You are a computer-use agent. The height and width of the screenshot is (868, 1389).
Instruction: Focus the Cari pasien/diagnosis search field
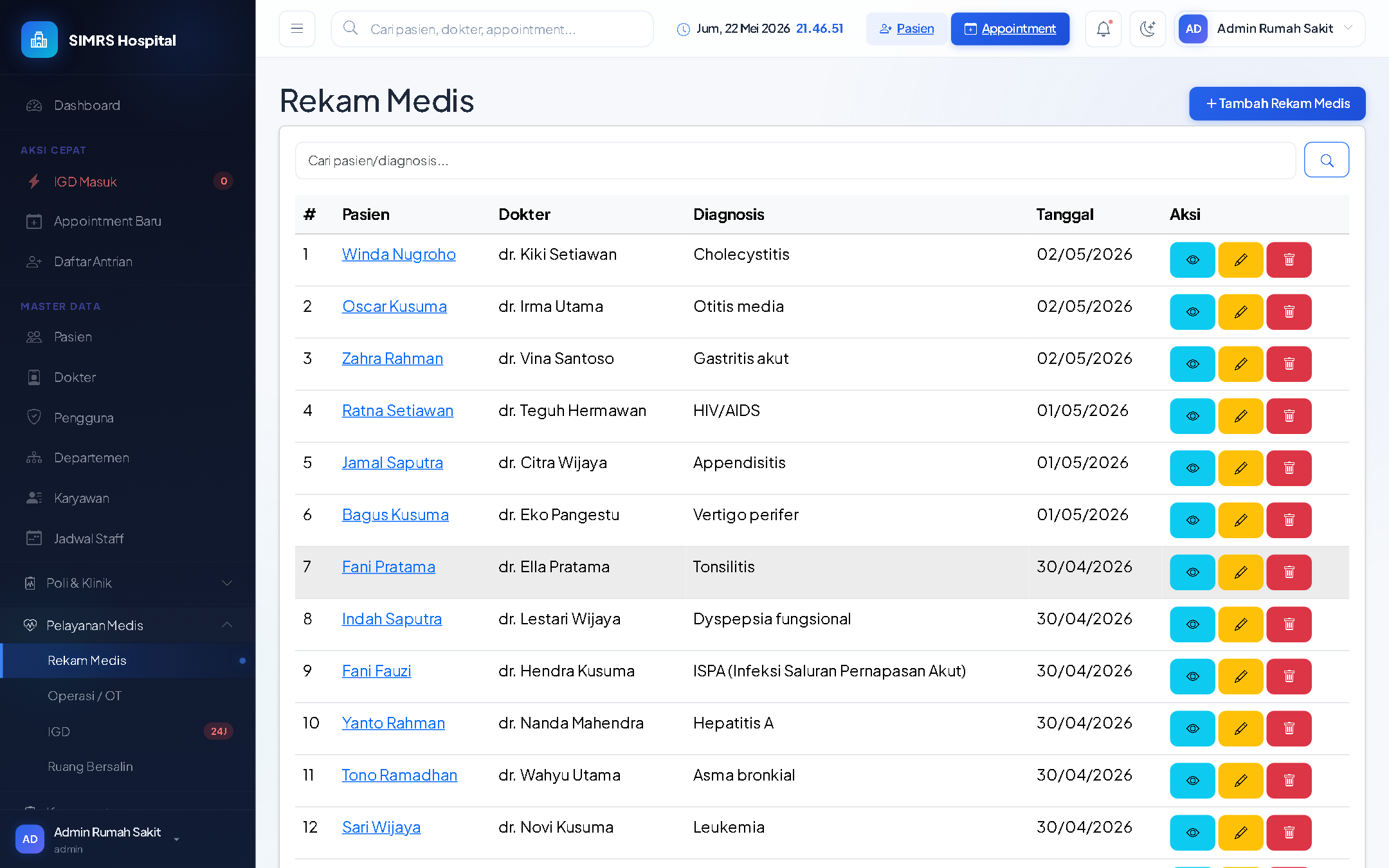click(x=795, y=160)
